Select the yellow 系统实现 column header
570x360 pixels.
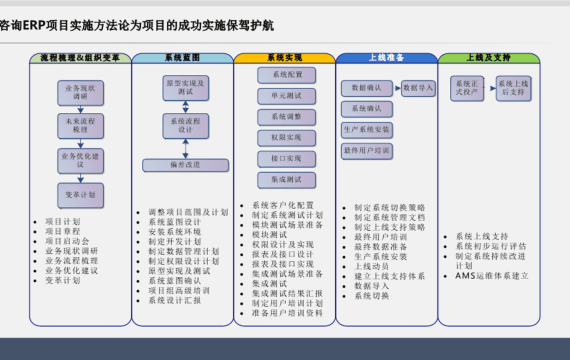(285, 58)
